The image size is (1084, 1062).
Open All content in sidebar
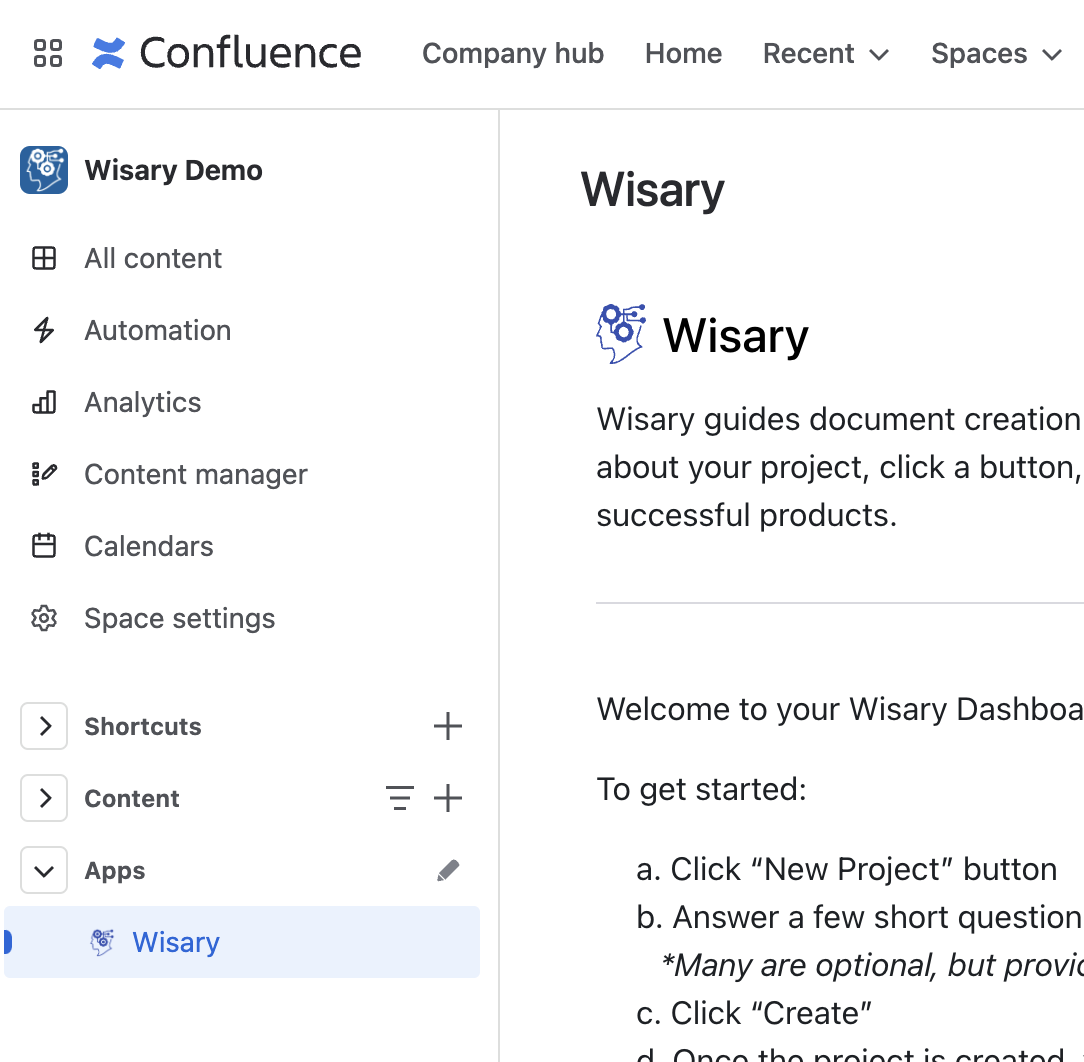153,259
